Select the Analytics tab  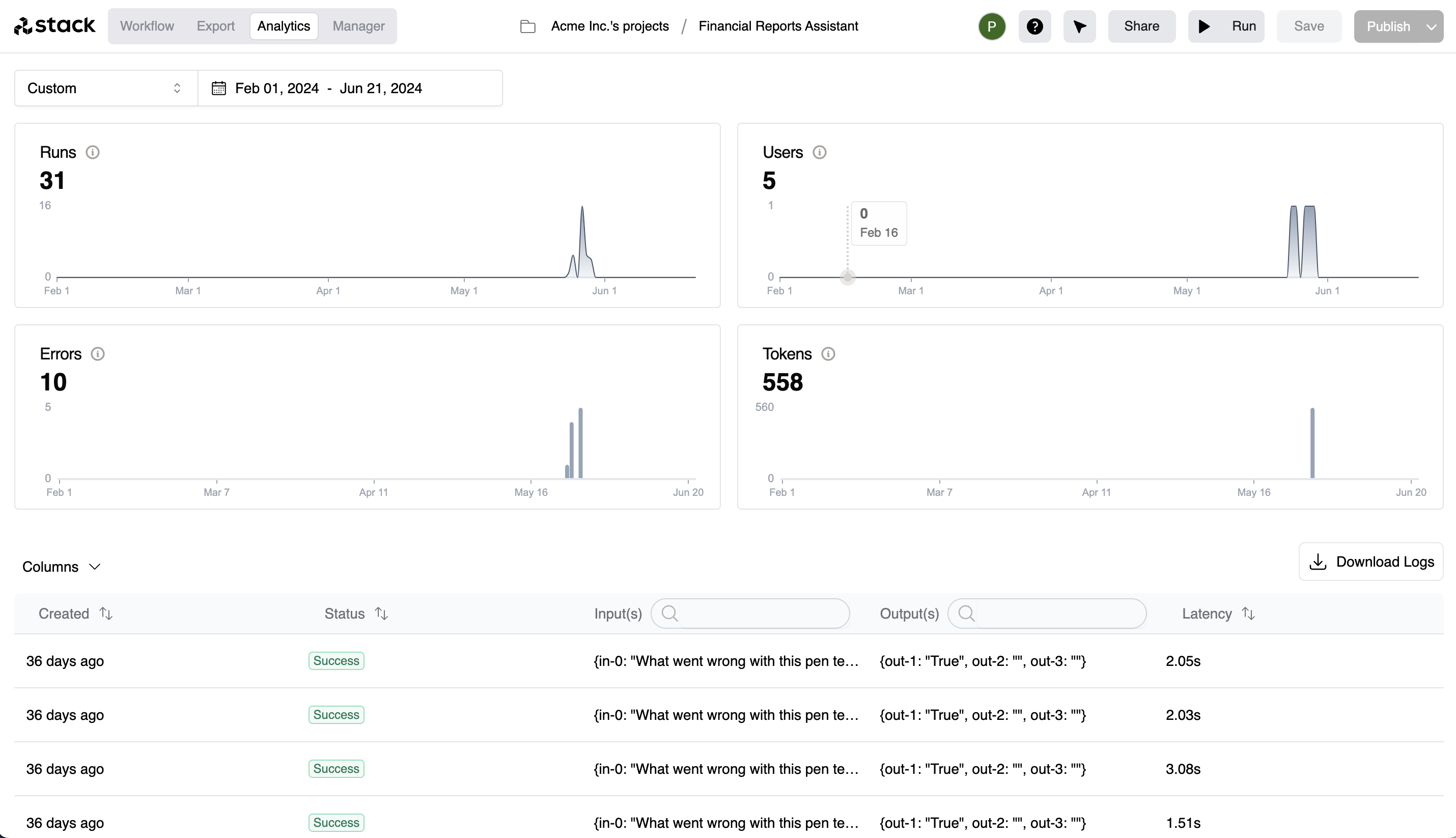(284, 26)
